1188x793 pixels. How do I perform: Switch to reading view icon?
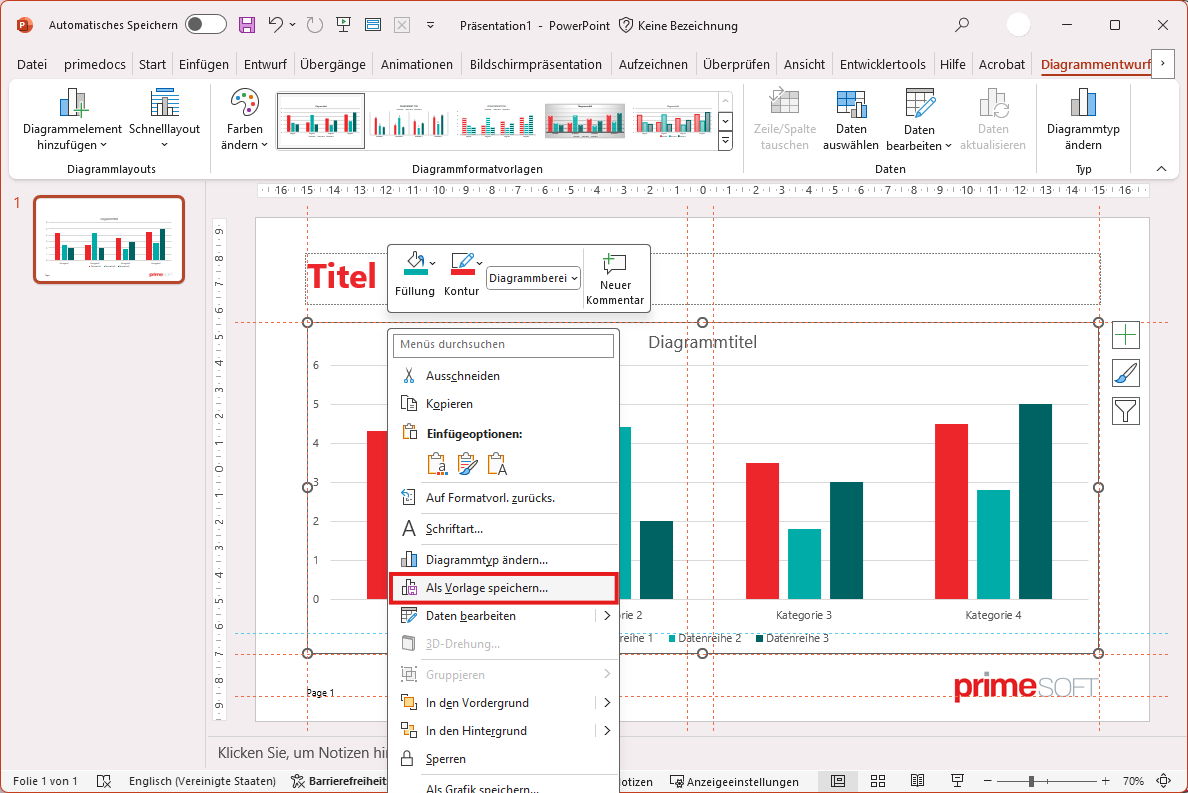tap(918, 781)
